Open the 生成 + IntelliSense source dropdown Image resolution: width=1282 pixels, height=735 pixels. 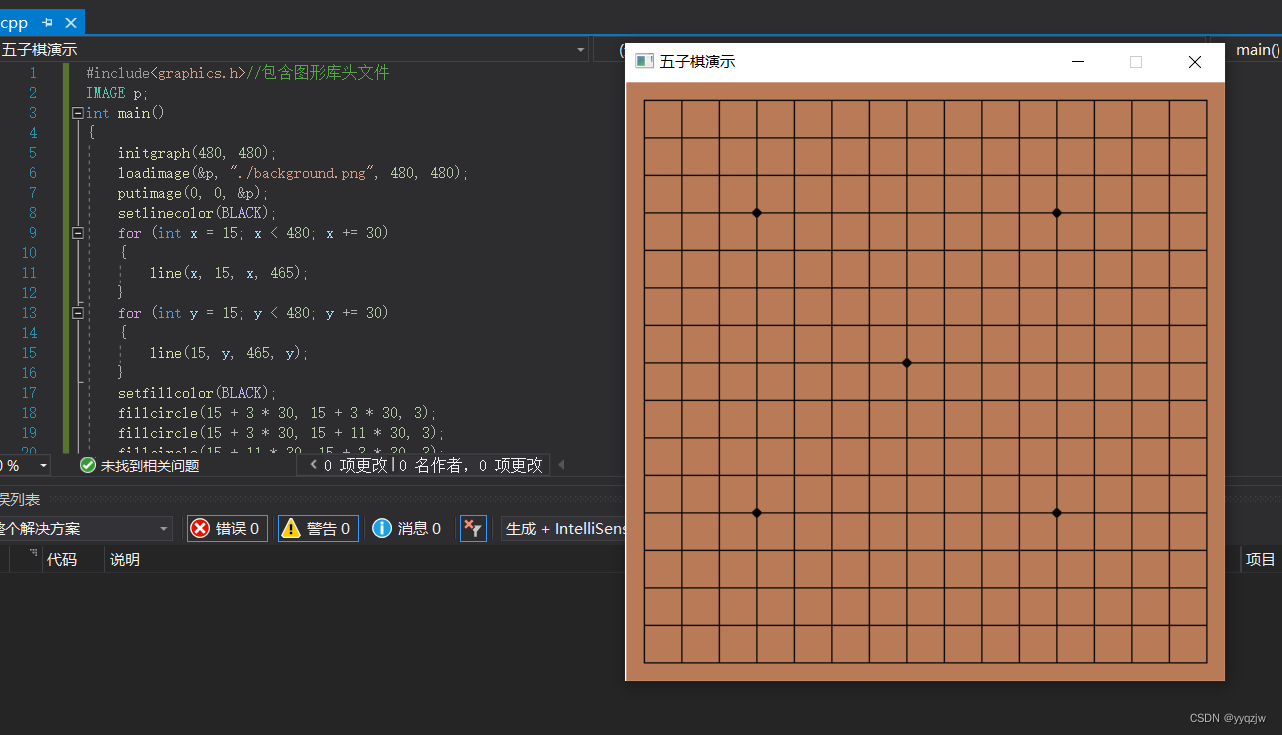tap(565, 528)
